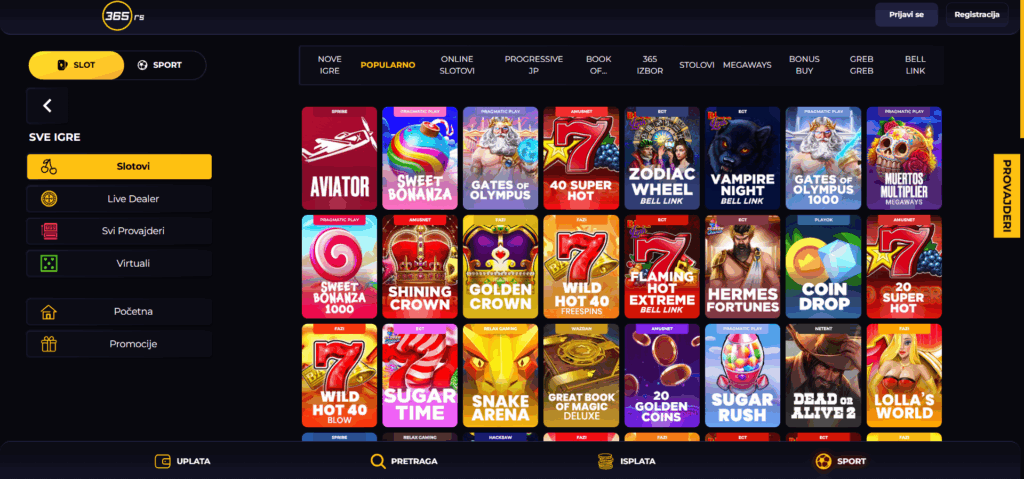Click the gift box Promocije icon

pyautogui.click(x=48, y=344)
